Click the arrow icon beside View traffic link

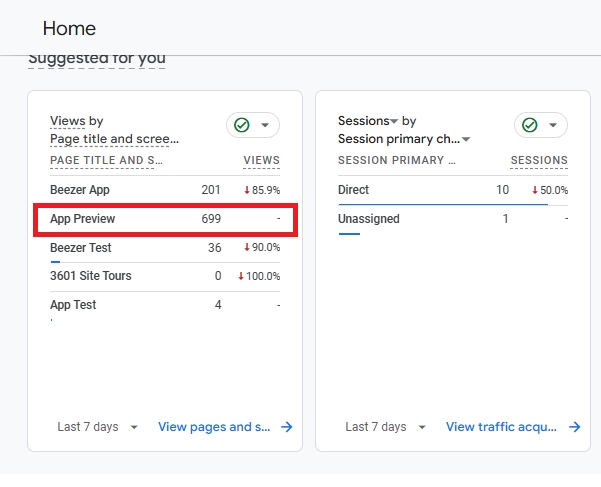(x=574, y=427)
